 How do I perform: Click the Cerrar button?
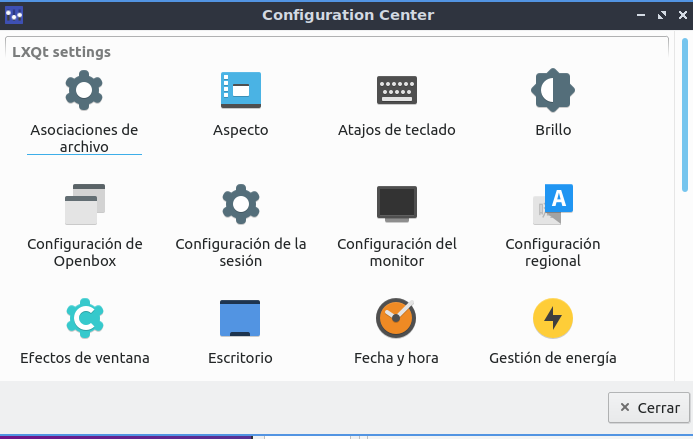coord(649,407)
